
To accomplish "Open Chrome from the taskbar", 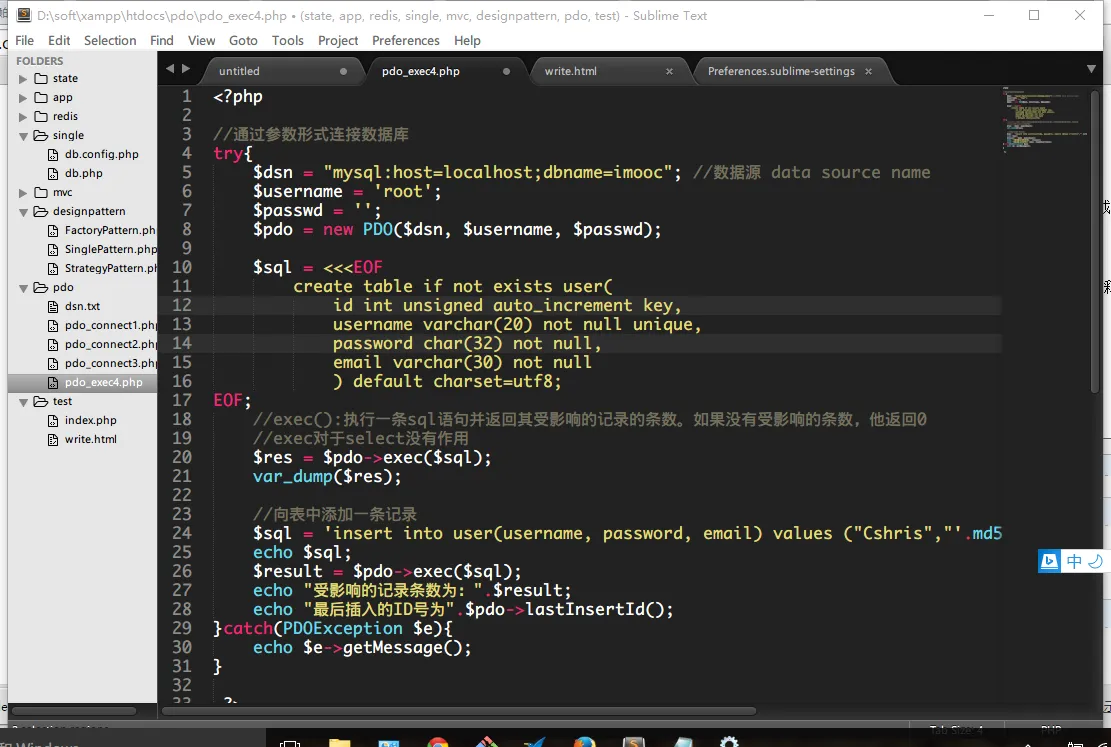I will click(437, 742).
